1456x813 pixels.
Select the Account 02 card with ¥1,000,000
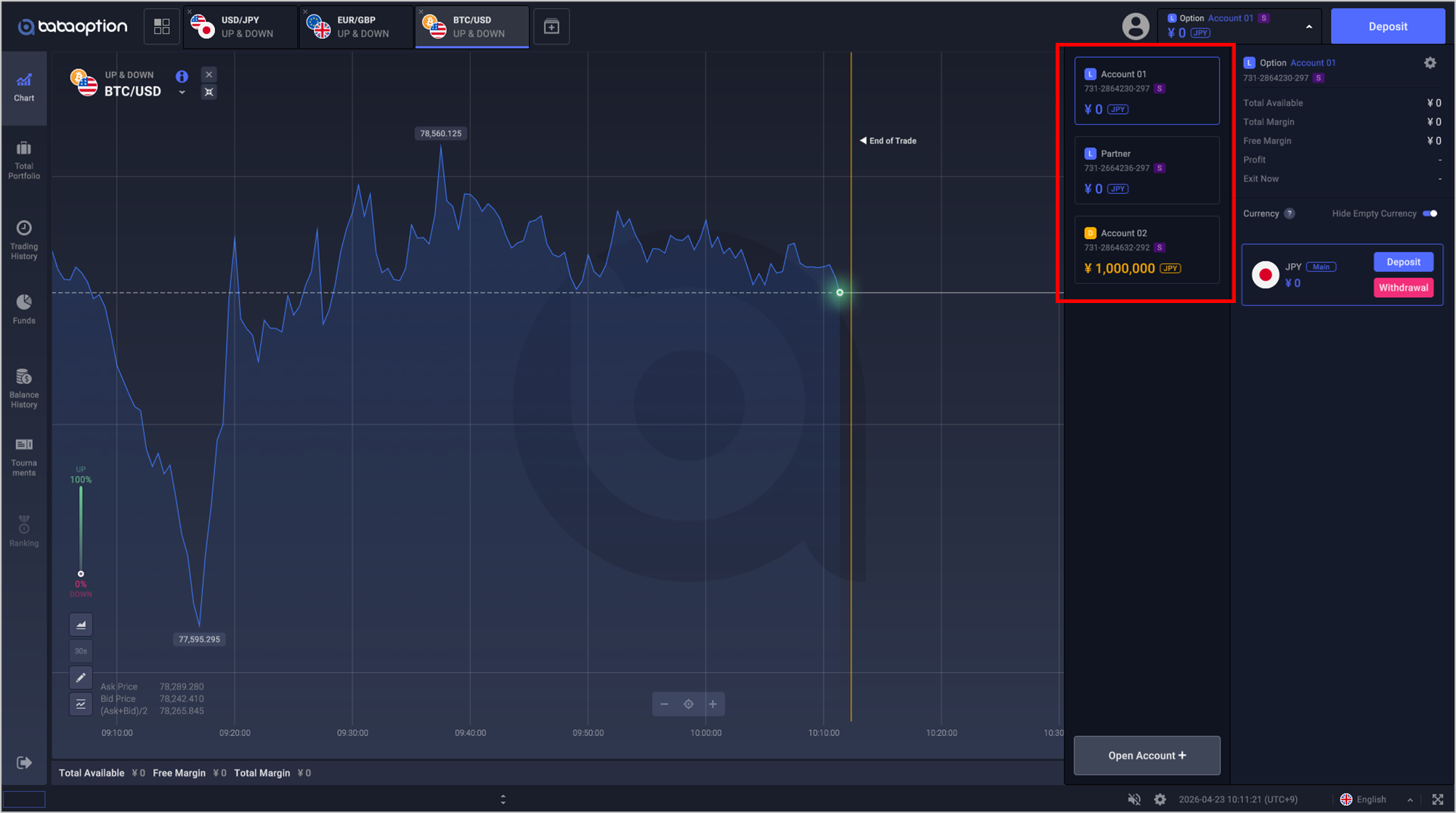[1146, 250]
